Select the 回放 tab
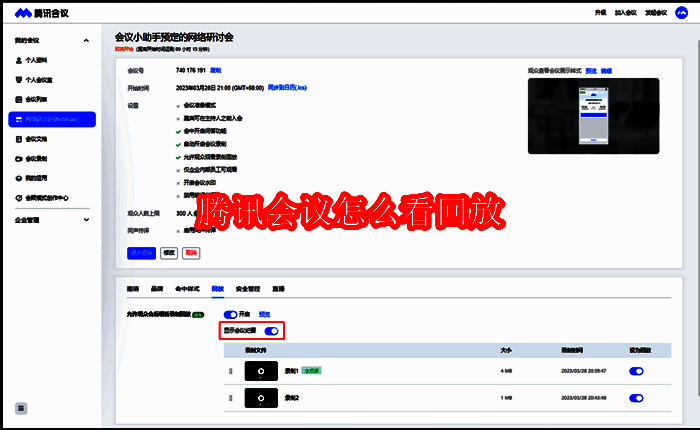700x430 pixels. [217, 289]
